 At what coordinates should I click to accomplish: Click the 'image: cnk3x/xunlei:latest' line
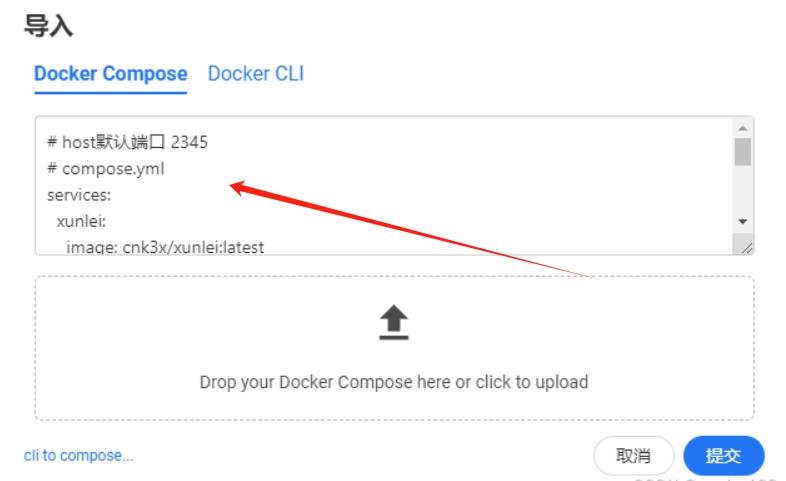click(x=165, y=246)
